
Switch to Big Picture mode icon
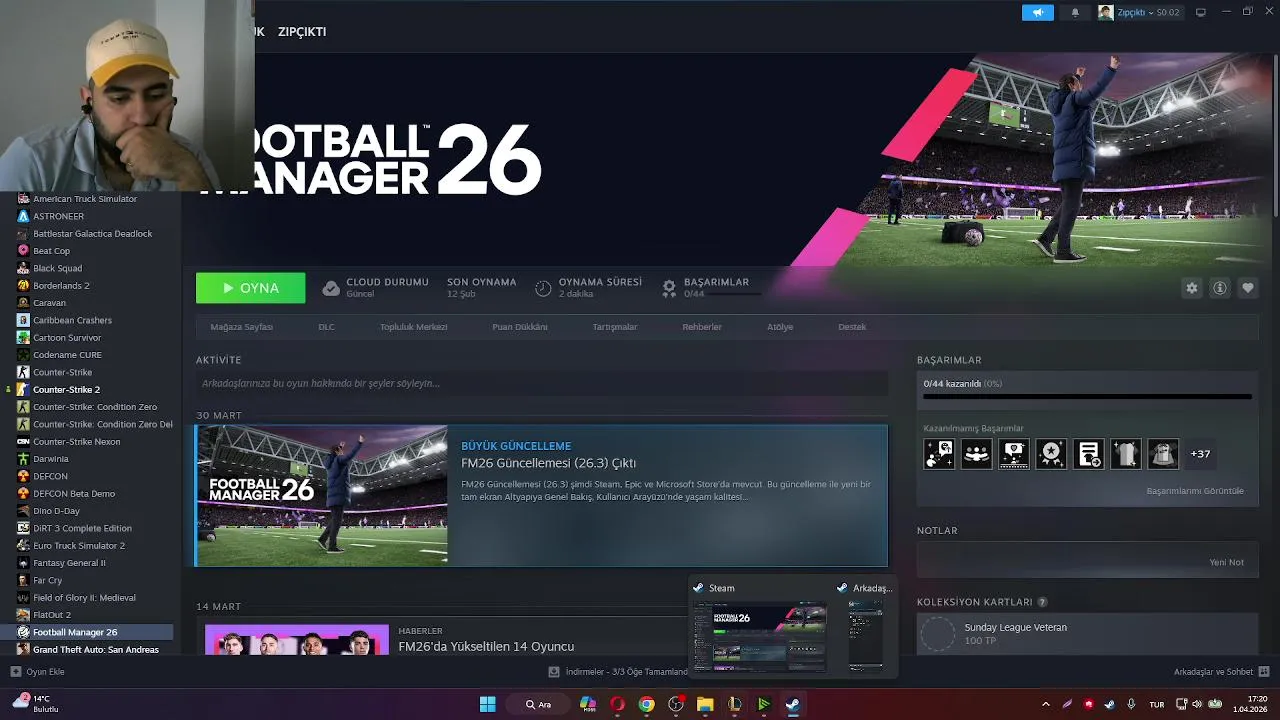(x=1201, y=12)
